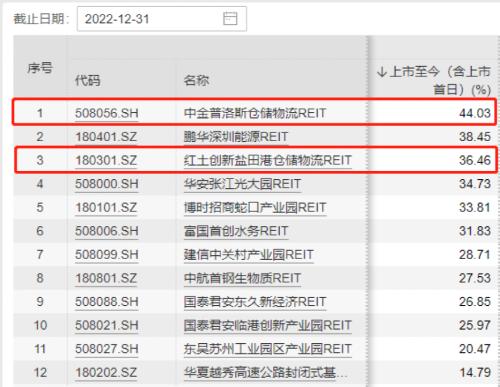The width and height of the screenshot is (500, 387).
Task: Open code link 180401.SZ
Action: pyautogui.click(x=106, y=137)
